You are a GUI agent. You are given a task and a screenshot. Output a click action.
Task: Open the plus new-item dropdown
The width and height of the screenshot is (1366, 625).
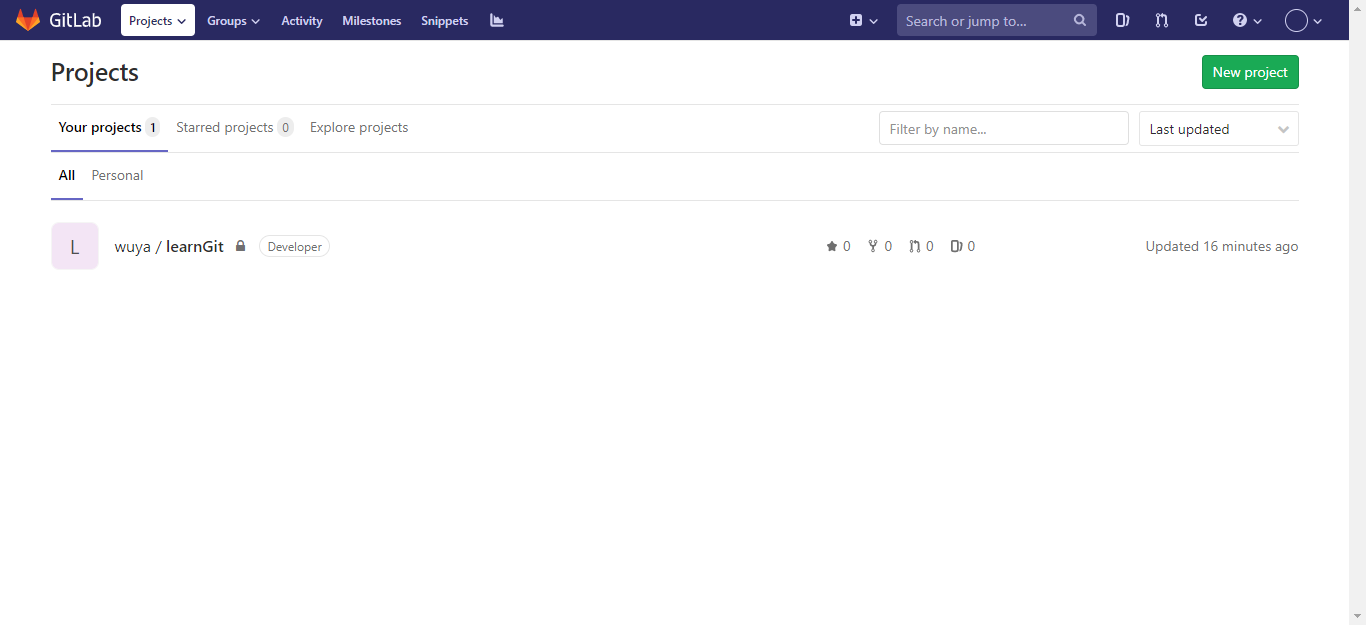click(863, 20)
